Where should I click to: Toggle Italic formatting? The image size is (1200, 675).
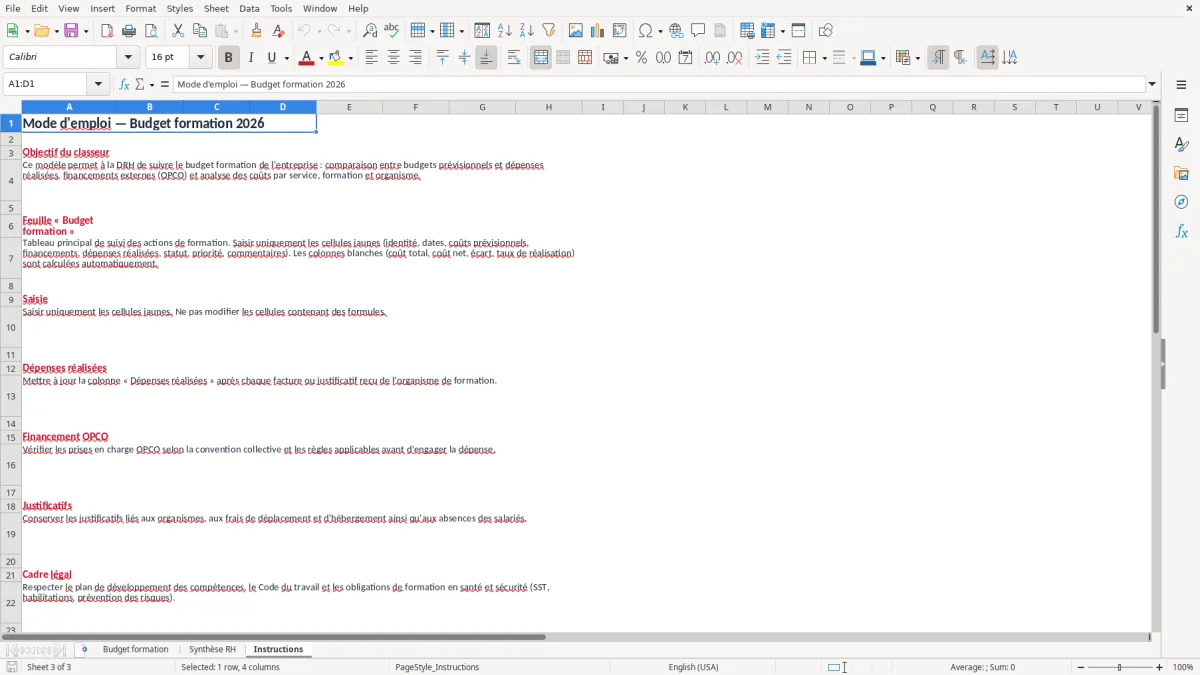(x=251, y=58)
